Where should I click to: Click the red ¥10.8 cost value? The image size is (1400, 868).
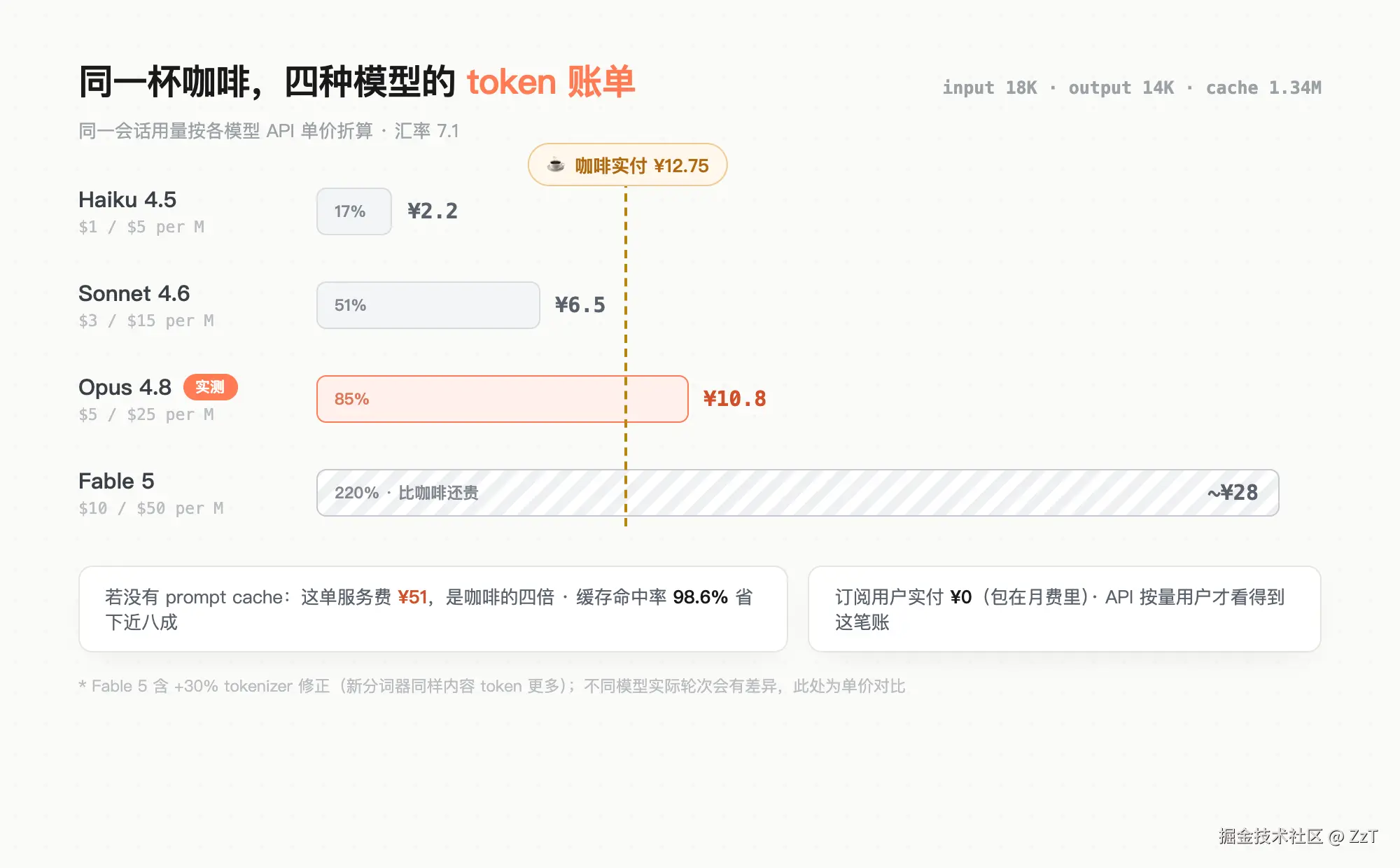click(x=735, y=398)
